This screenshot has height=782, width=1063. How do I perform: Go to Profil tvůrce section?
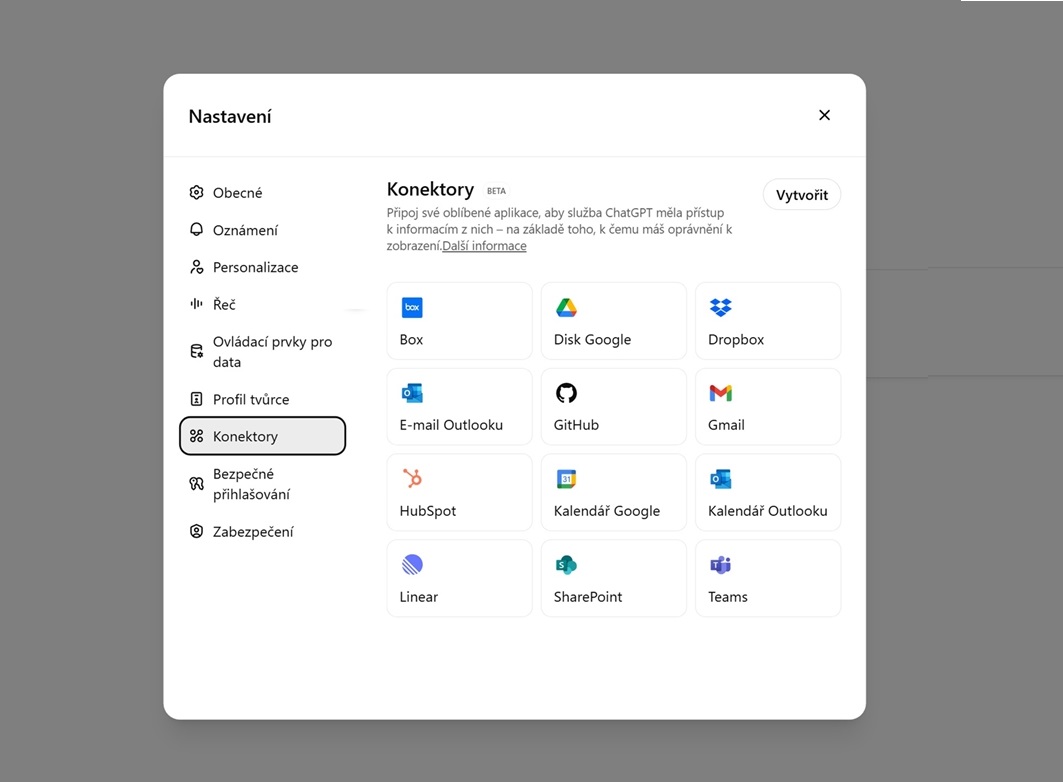262,399
